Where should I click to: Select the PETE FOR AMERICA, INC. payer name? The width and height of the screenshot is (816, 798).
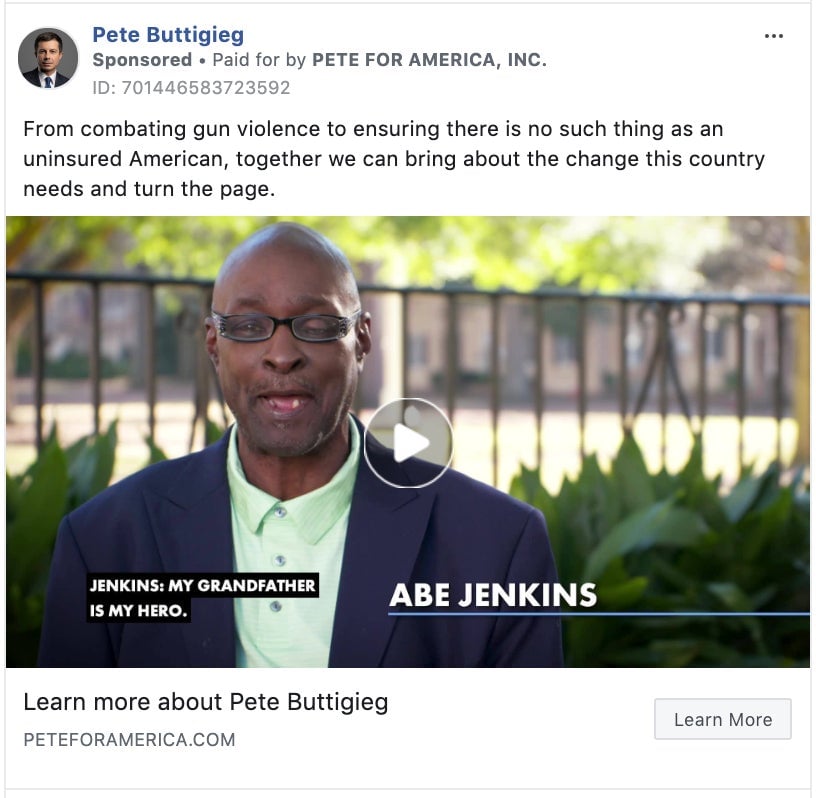click(429, 60)
